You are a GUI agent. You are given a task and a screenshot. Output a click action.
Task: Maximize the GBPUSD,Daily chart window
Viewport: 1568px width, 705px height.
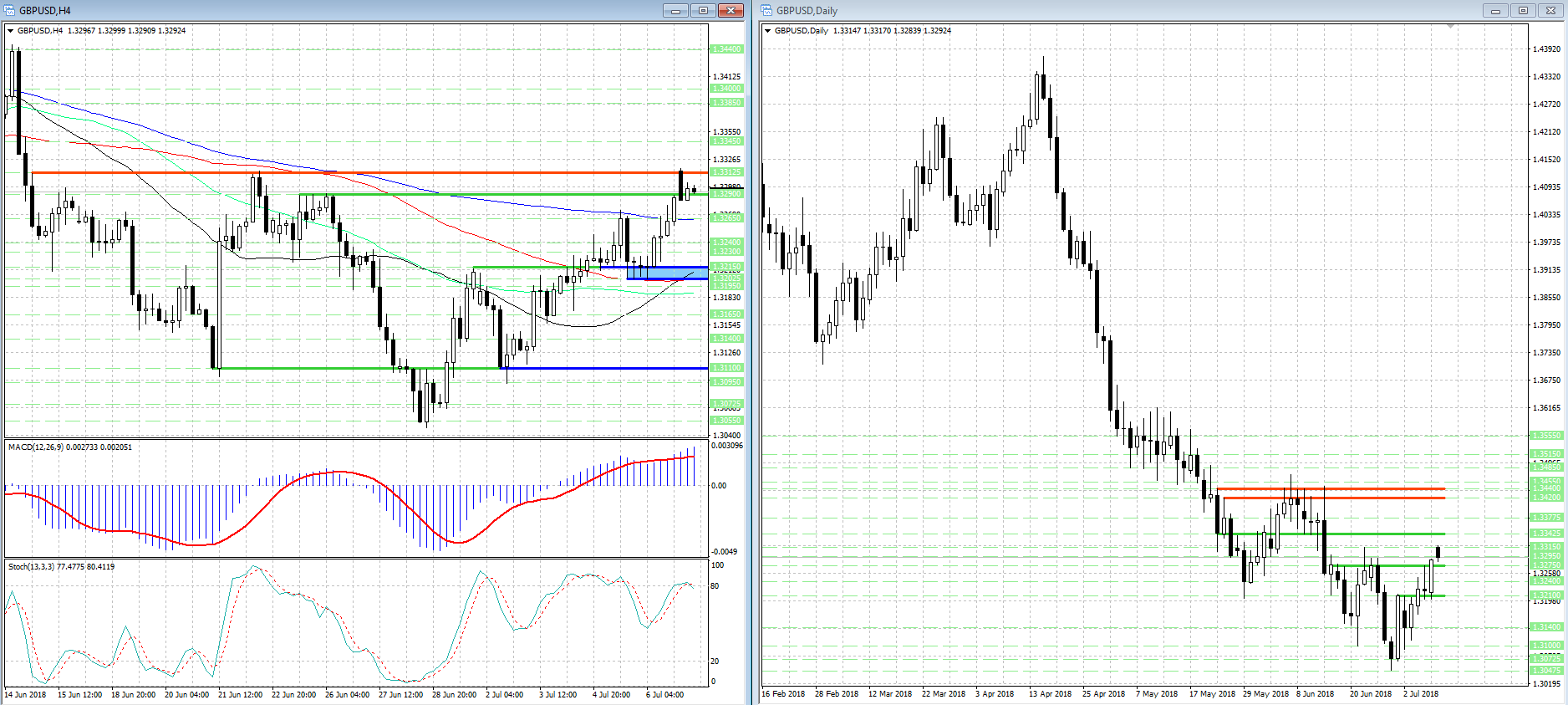[1523, 10]
